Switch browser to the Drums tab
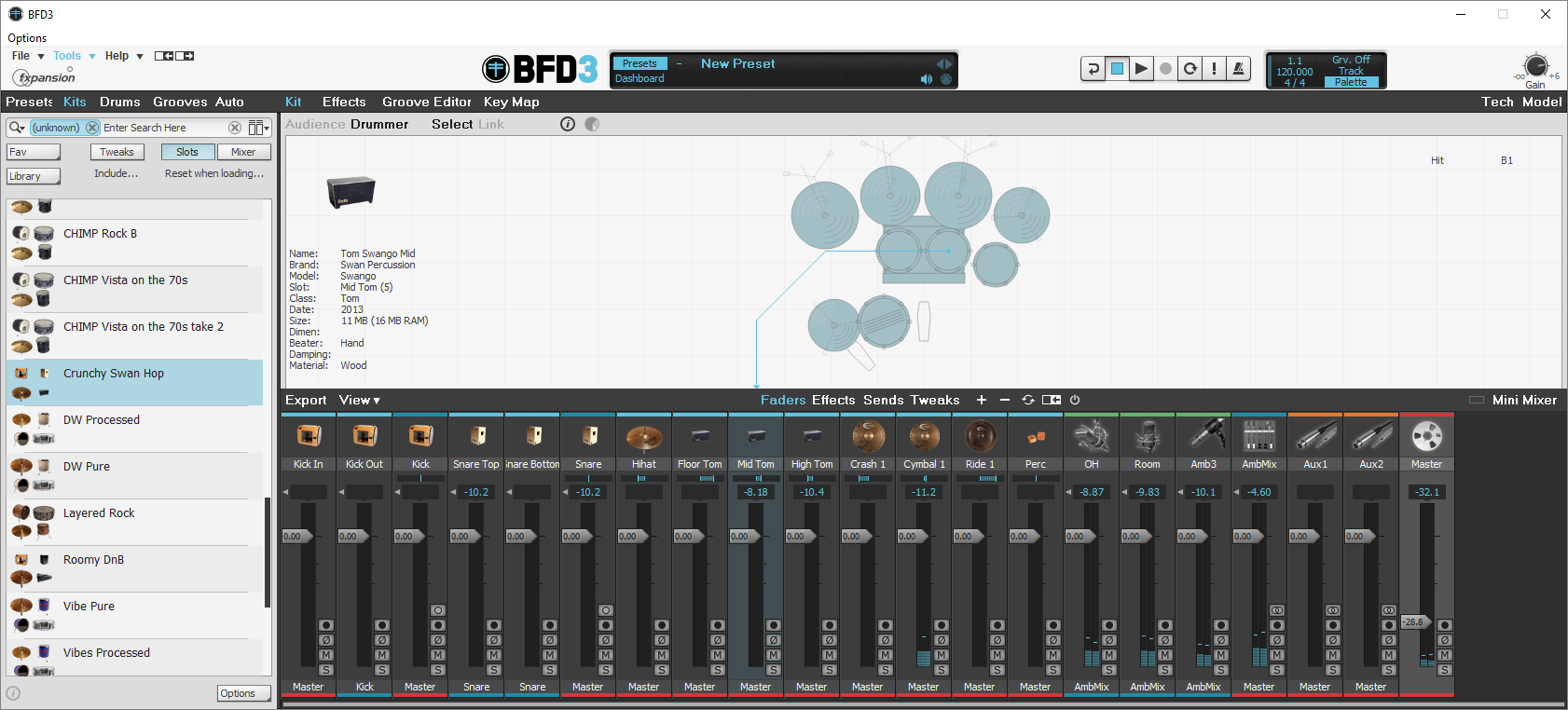1568x710 pixels. point(120,102)
